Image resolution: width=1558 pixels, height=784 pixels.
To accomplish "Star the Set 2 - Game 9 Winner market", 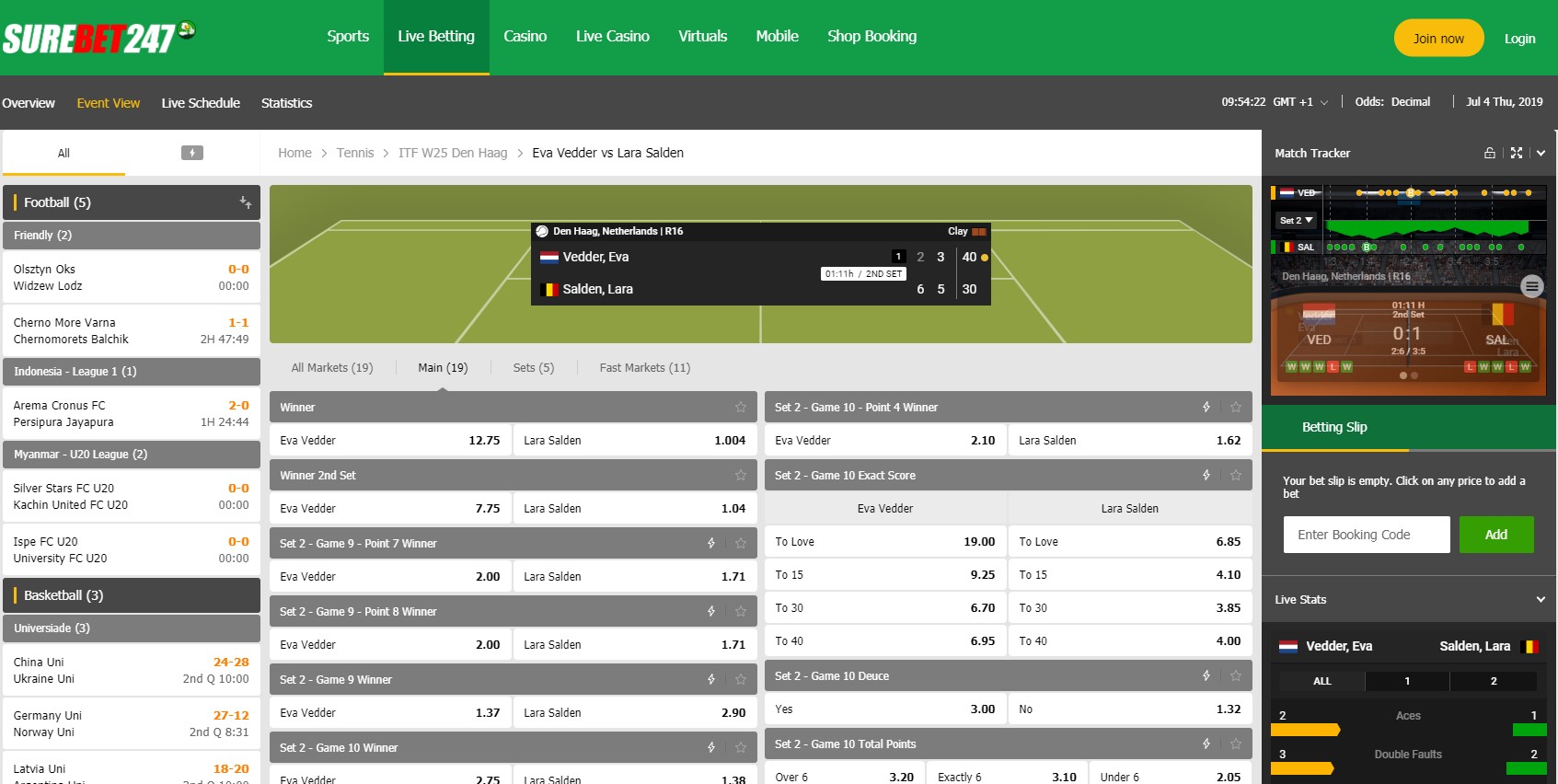I will click(x=741, y=679).
